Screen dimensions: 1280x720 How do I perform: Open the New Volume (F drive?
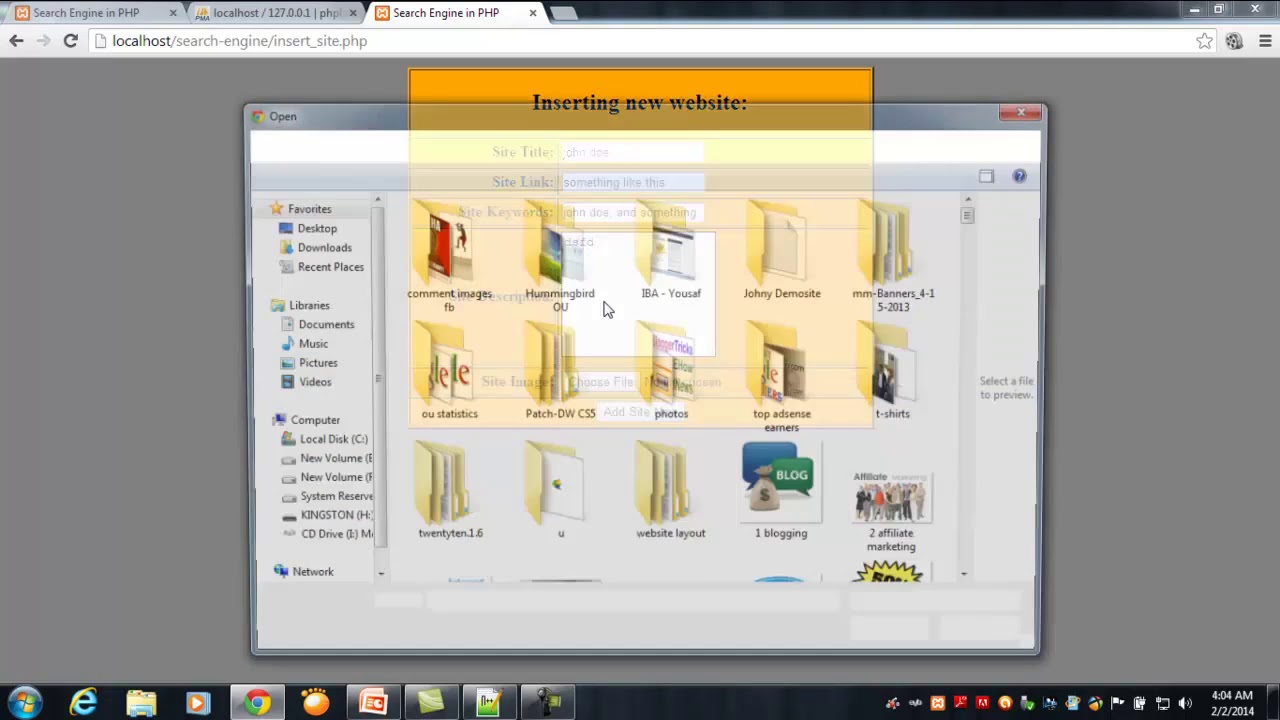tap(336, 477)
